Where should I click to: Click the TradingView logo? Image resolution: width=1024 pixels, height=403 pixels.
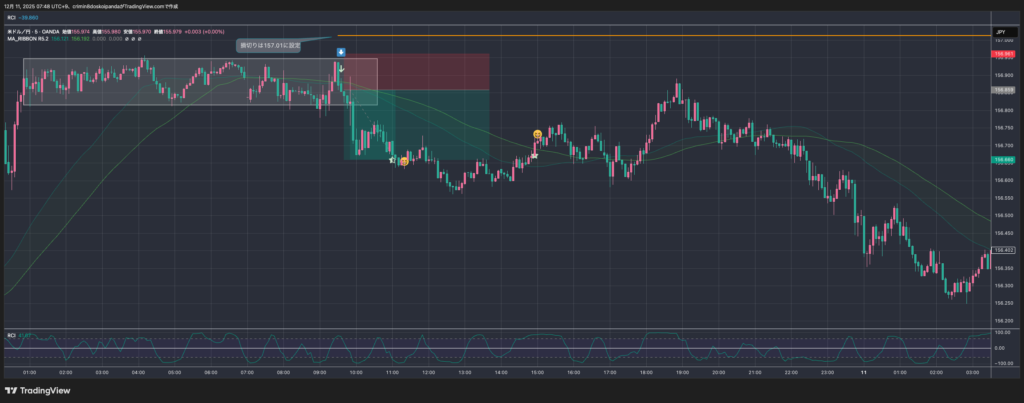tap(35, 390)
